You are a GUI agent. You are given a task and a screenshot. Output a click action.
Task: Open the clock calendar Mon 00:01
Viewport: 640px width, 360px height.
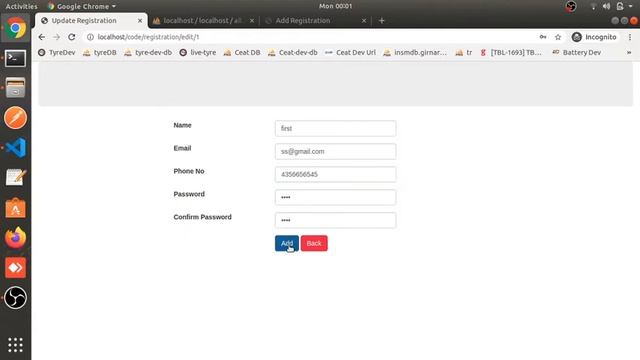[x=336, y=6]
